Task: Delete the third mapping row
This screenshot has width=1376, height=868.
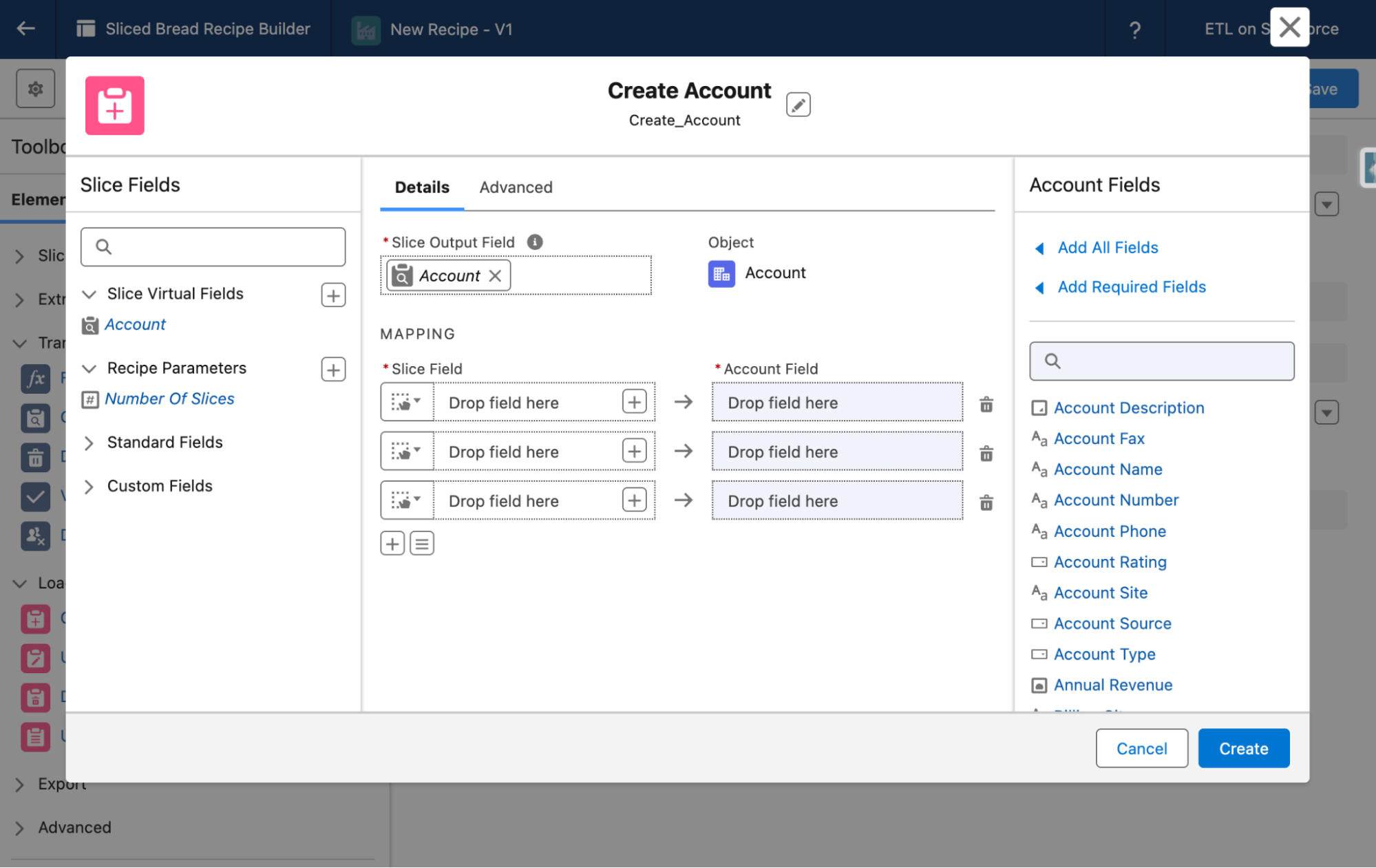Action: [986, 503]
